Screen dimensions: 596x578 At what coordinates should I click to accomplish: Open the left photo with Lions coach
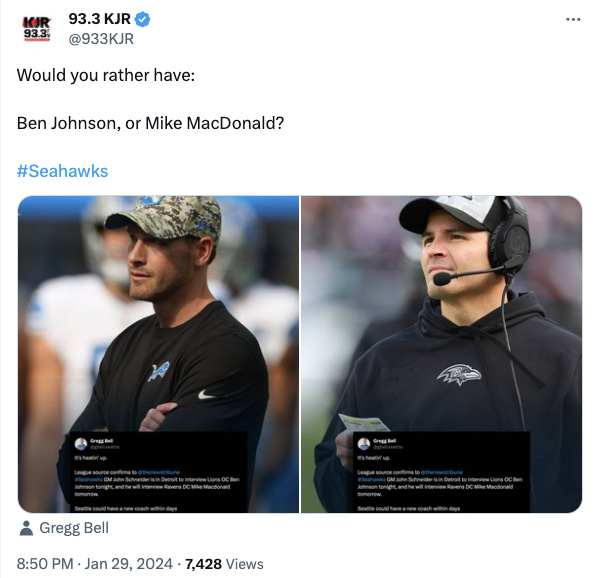coord(158,354)
